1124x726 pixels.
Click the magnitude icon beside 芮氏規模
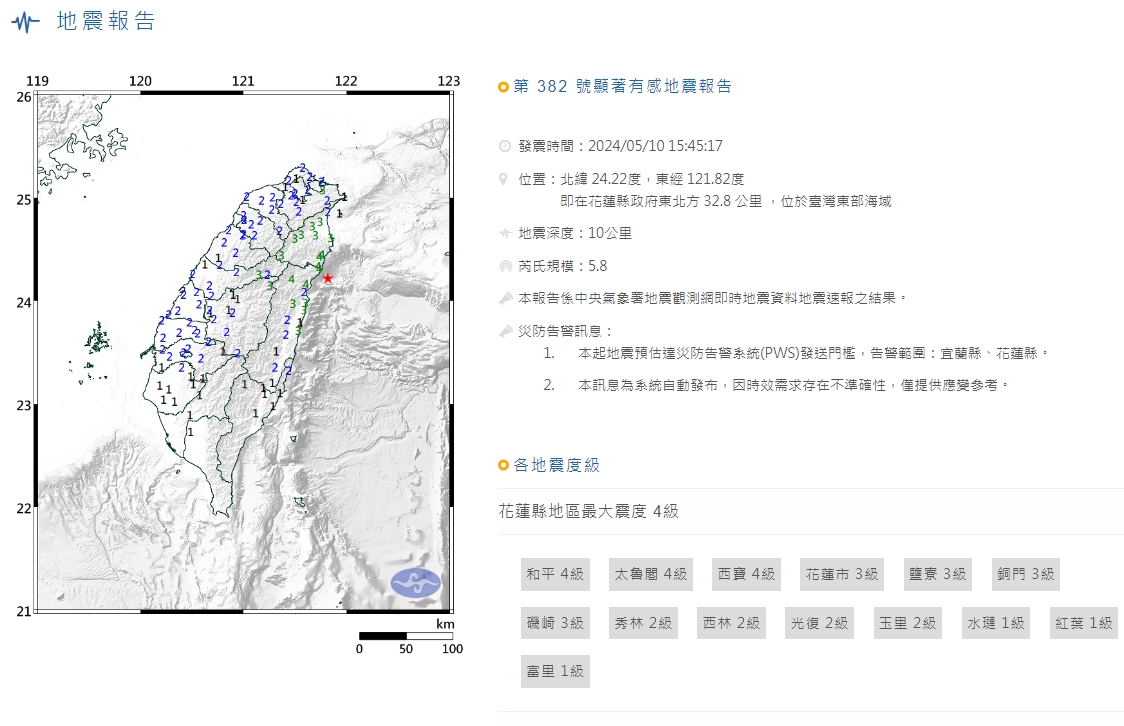(504, 266)
